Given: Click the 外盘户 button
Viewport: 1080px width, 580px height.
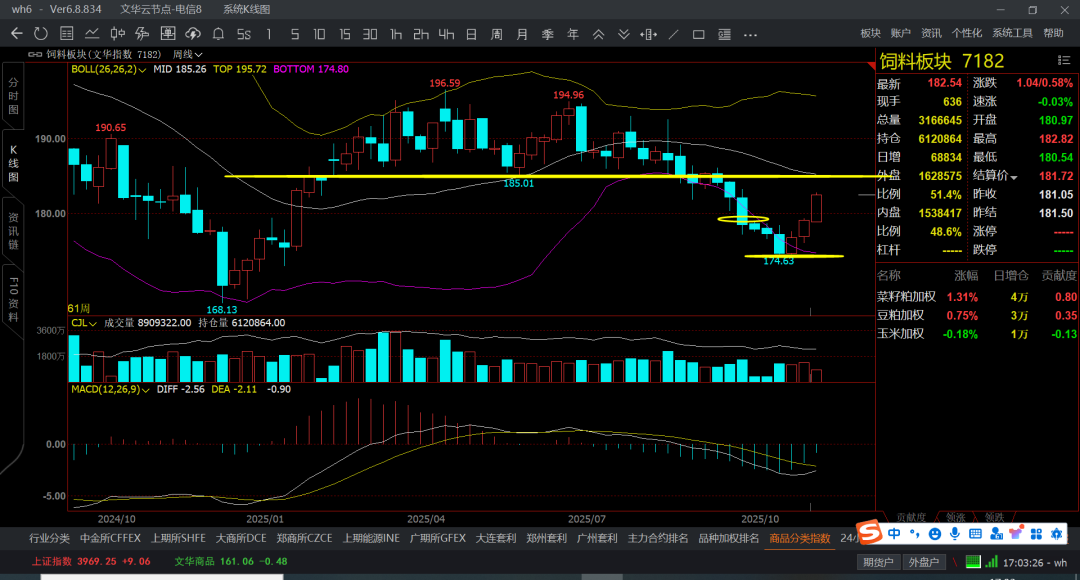Looking at the screenshot, I should pyautogui.click(x=922, y=562).
